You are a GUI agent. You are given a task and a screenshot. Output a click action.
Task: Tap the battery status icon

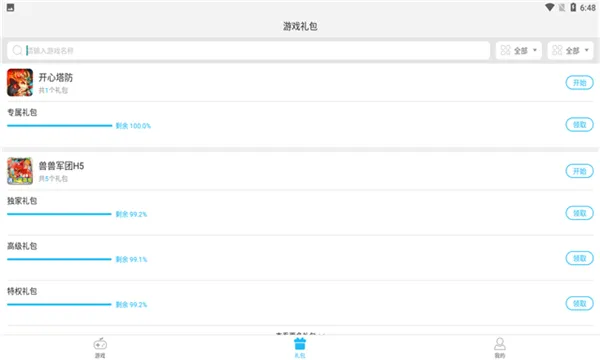point(573,7)
